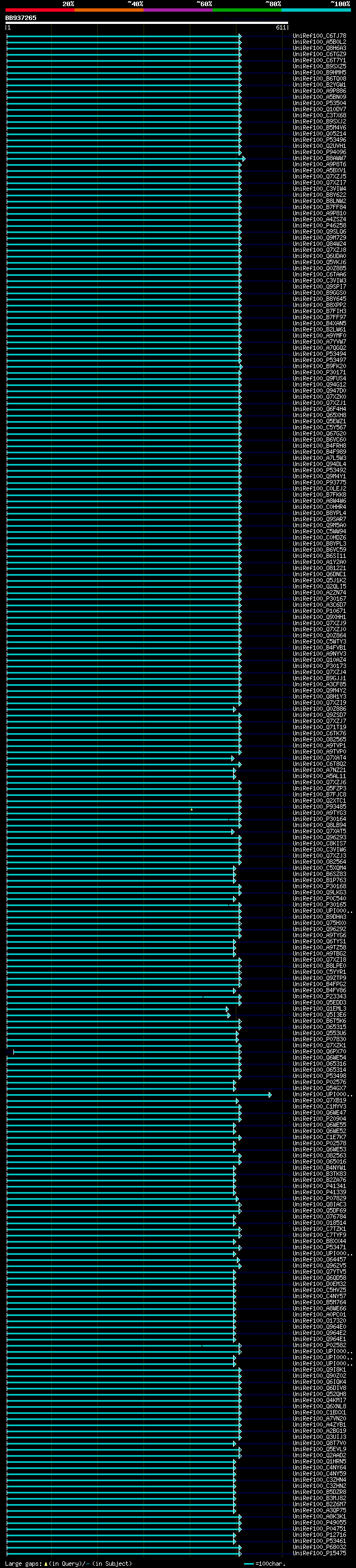Select hit label UniRef100_P04751
The height and width of the screenshot is (1568, 356).
pyautogui.click(x=319, y=1529)
